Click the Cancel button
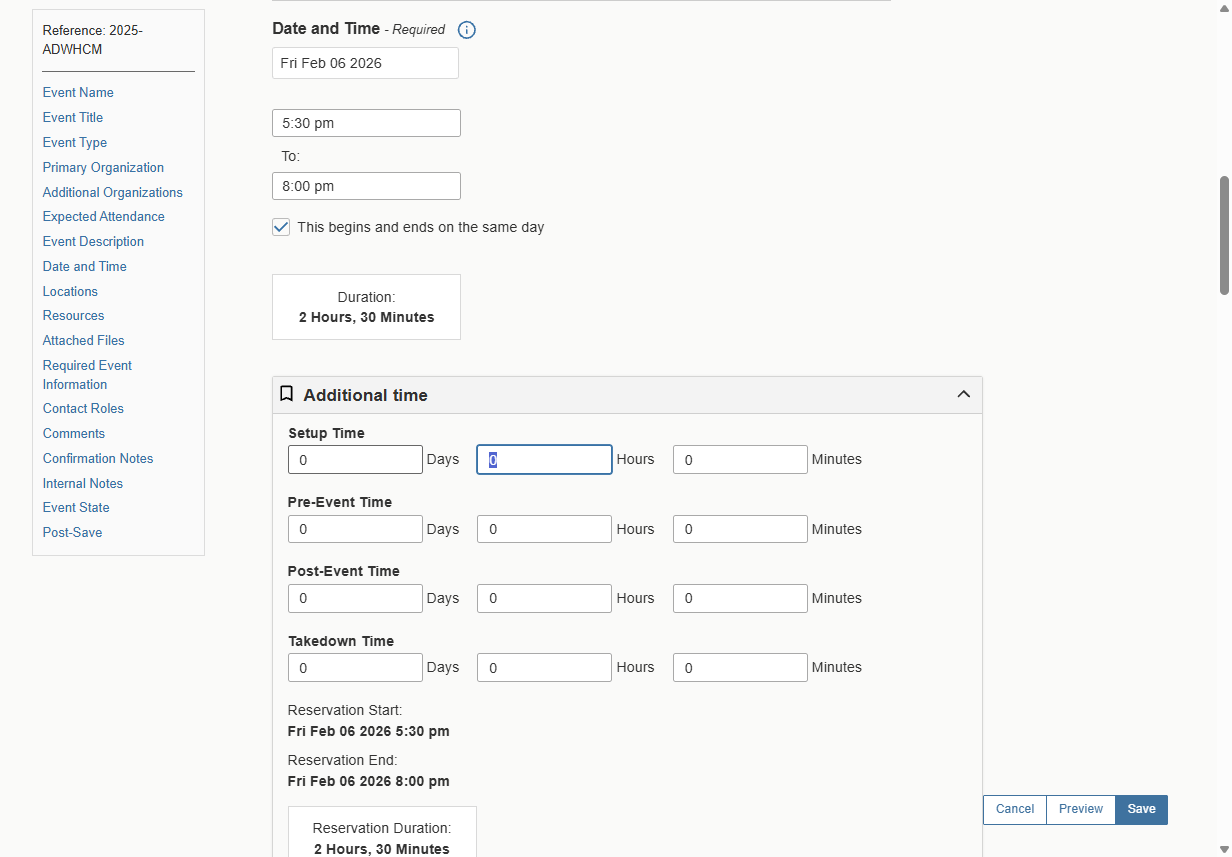Screen dimensions: 1232x857 click(1015, 810)
